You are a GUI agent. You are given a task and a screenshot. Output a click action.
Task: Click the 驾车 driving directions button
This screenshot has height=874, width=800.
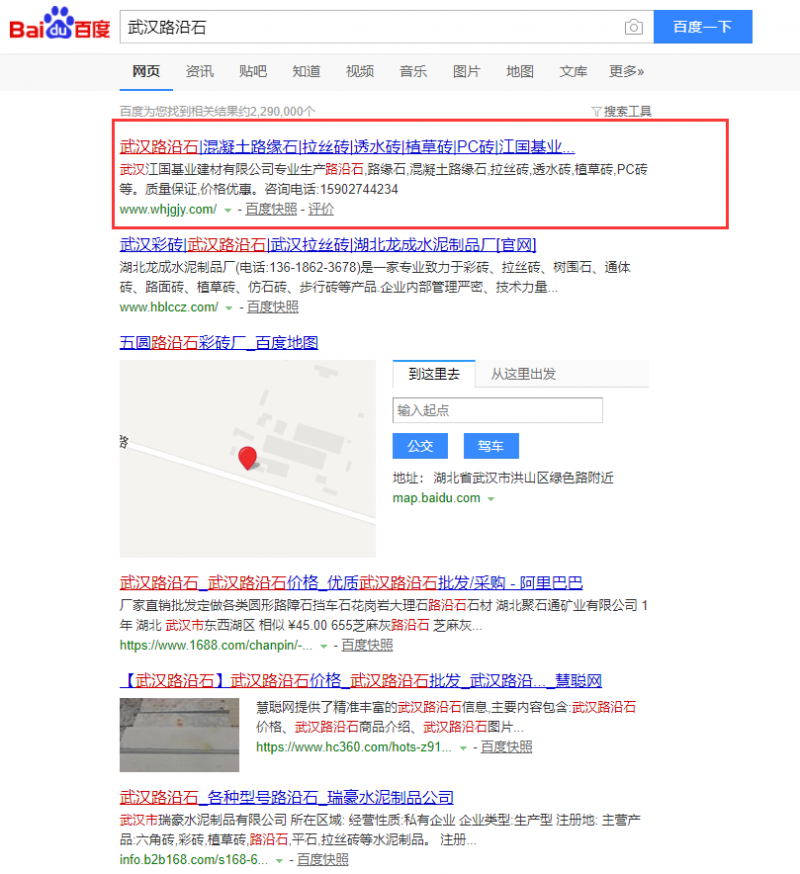pyautogui.click(x=491, y=446)
